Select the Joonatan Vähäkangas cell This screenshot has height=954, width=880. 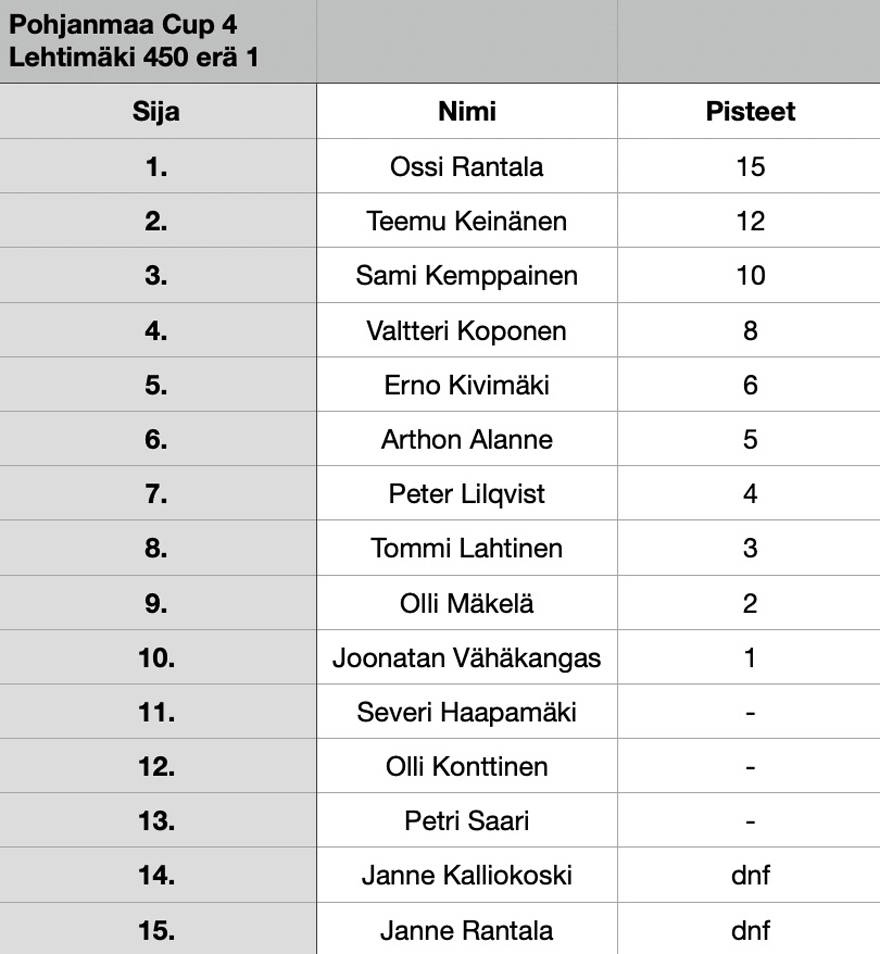pyautogui.click(x=467, y=657)
